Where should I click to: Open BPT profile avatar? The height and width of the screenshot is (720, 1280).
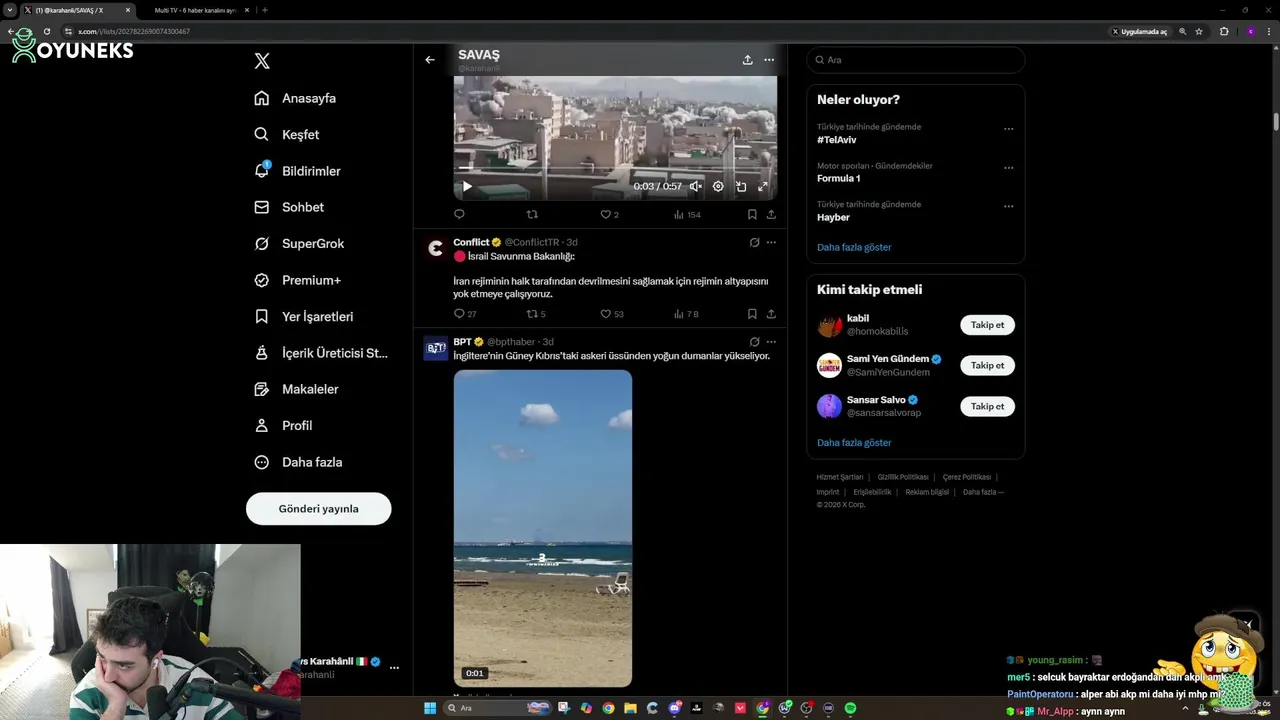435,348
